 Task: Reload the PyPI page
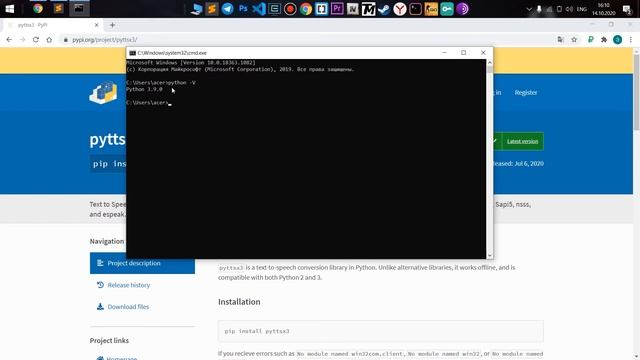point(36,40)
